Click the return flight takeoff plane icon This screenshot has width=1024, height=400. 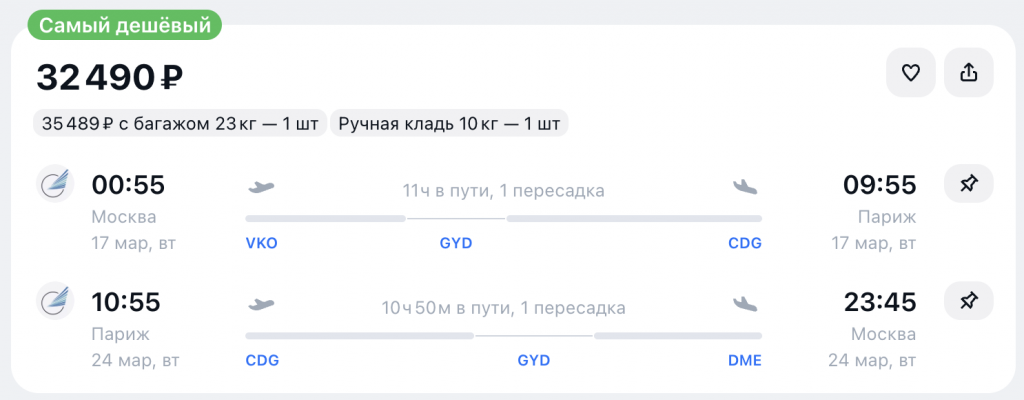click(x=261, y=304)
